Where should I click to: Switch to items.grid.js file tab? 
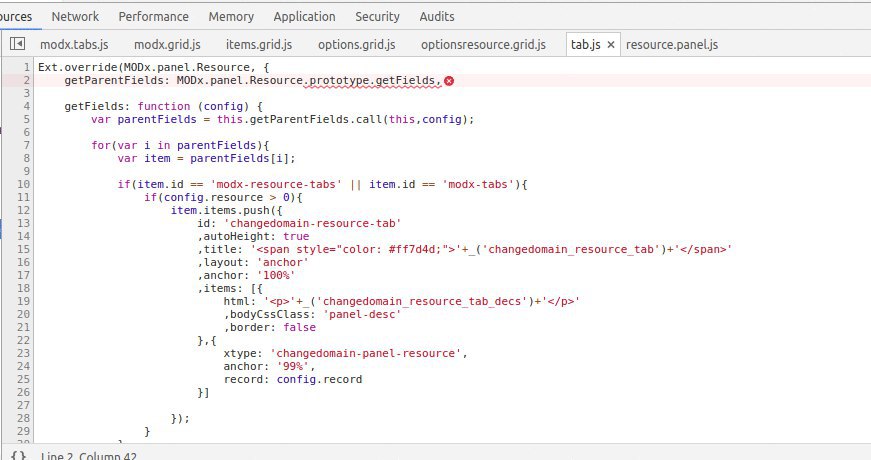[x=259, y=44]
